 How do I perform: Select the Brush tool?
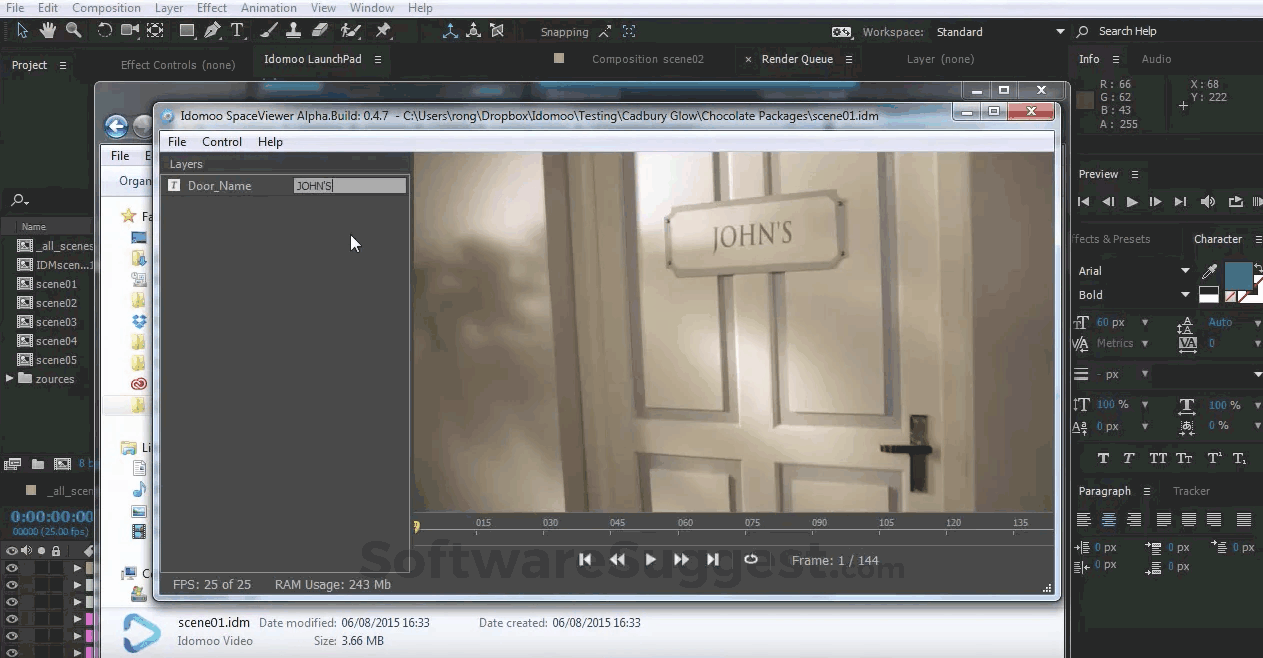(x=268, y=30)
